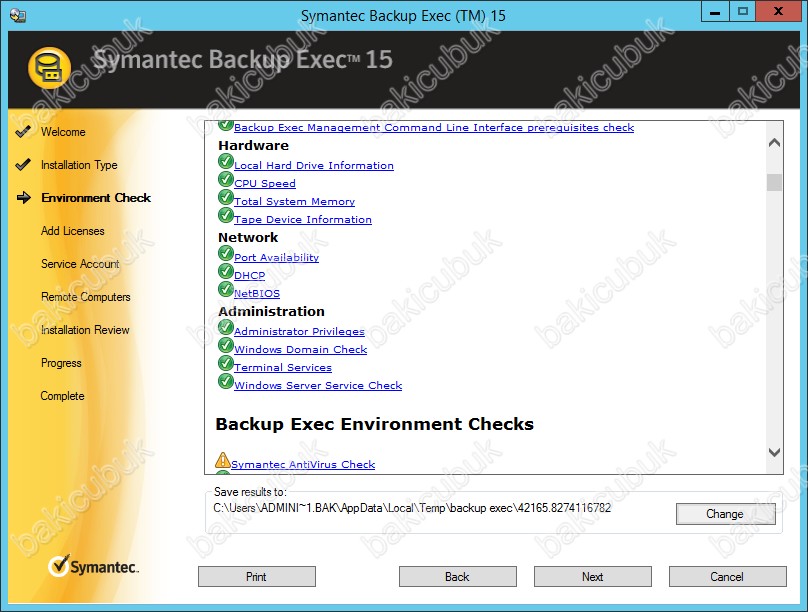The image size is (808, 612).
Task: Click green check icon beside Windows Domain Check
Action: 225,346
